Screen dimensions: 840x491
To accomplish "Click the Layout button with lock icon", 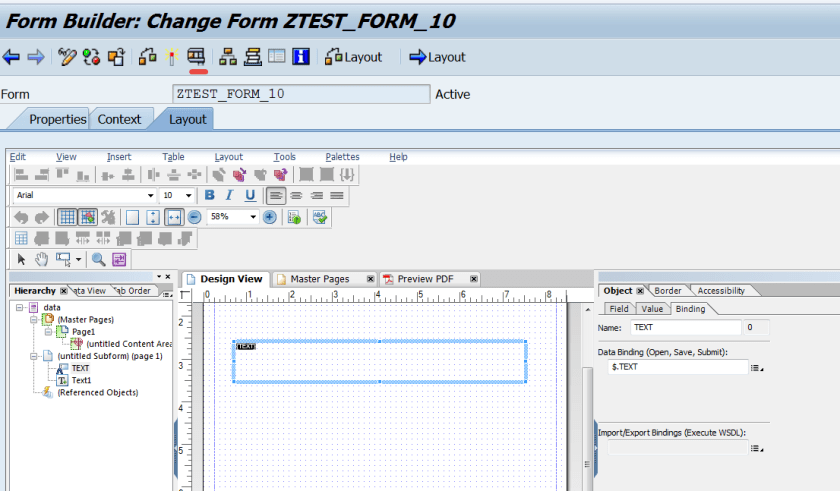I will (354, 57).
